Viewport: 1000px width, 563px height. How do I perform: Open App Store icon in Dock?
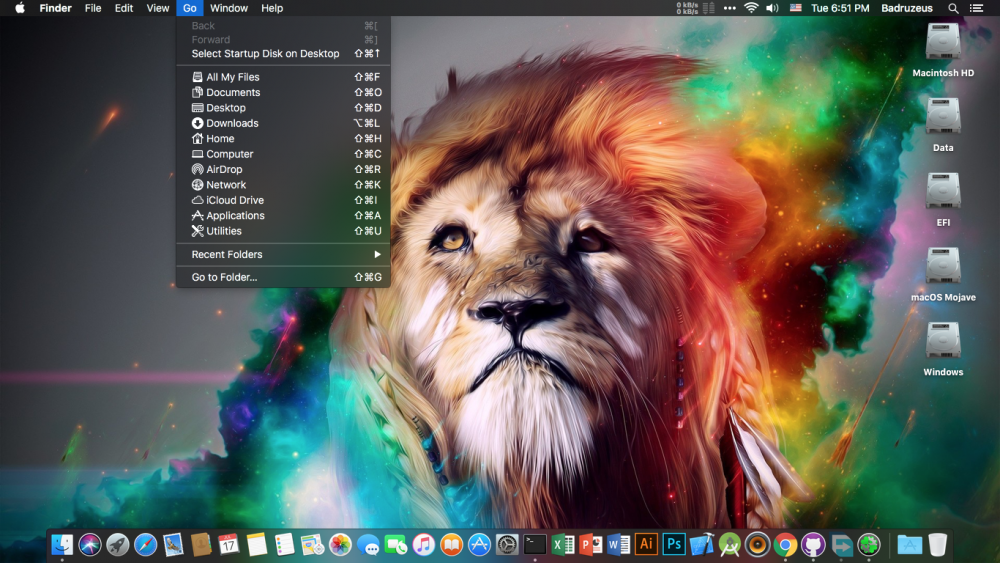tap(479, 545)
